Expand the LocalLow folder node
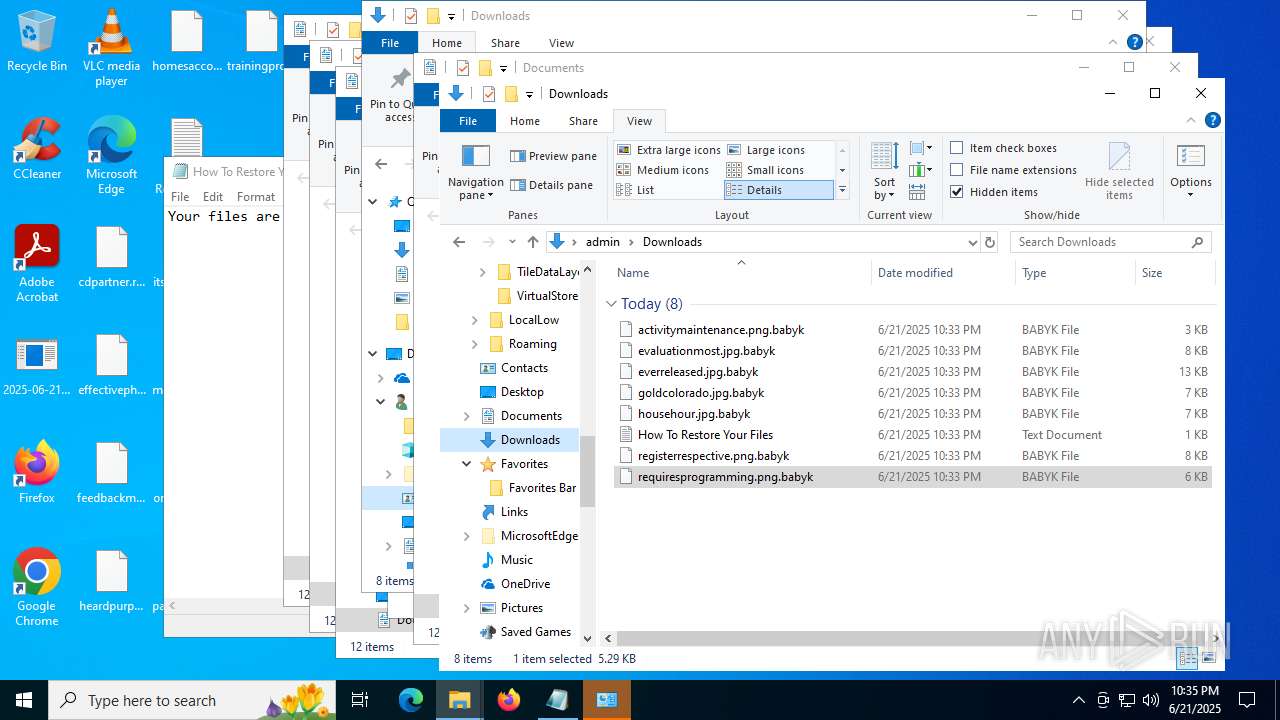This screenshot has width=1280, height=720. pyautogui.click(x=475, y=320)
